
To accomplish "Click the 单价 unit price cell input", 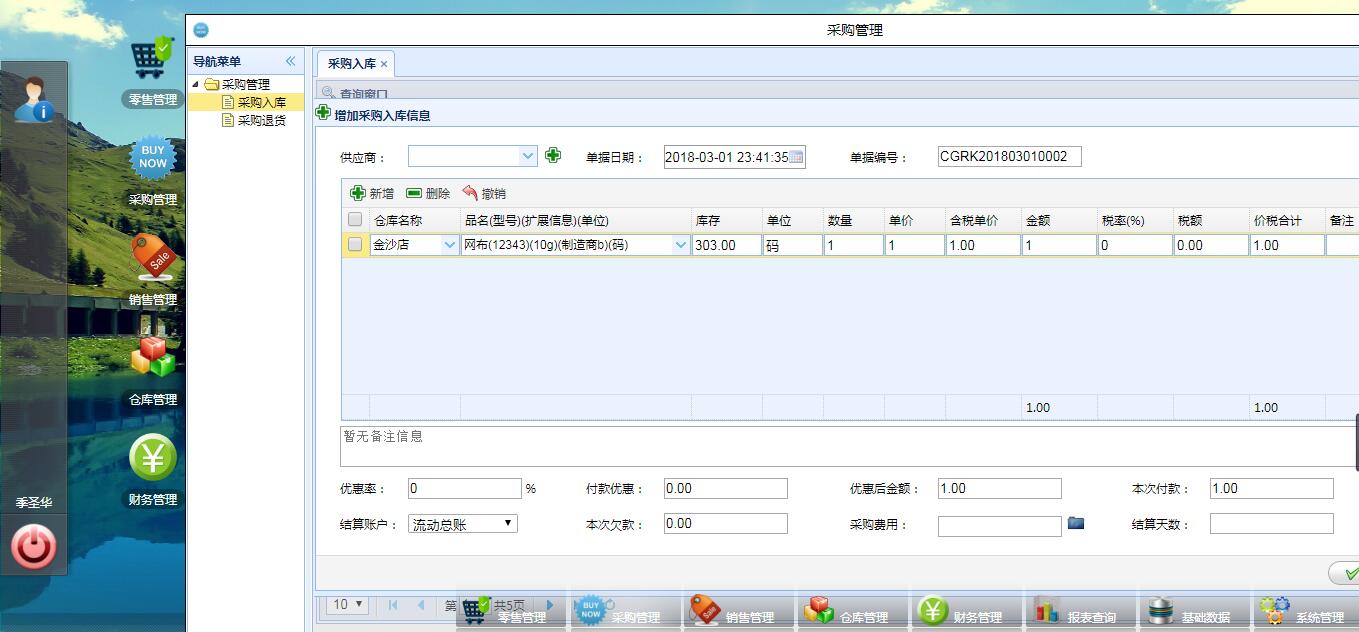I will (914, 245).
